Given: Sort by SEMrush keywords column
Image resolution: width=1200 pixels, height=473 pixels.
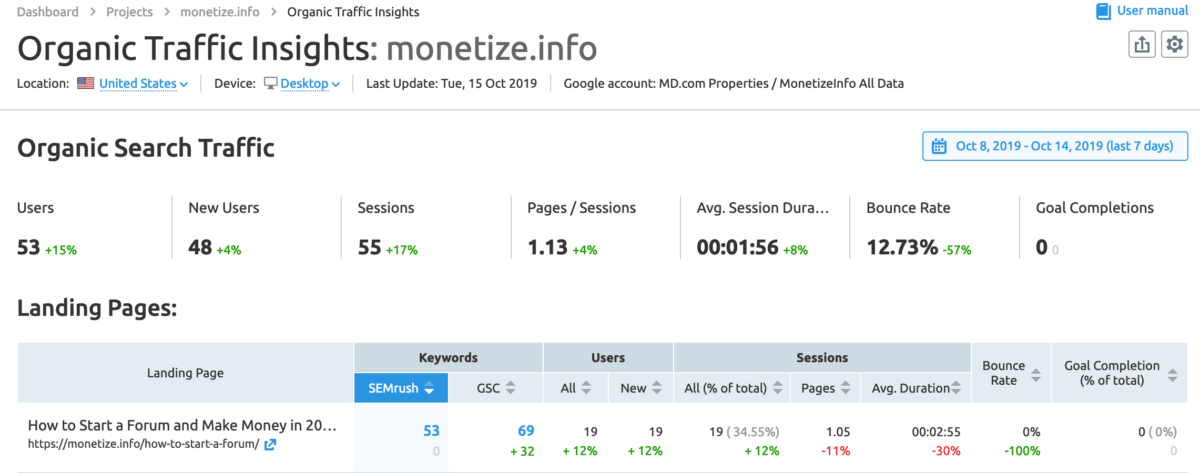Looking at the screenshot, I should click(400, 387).
